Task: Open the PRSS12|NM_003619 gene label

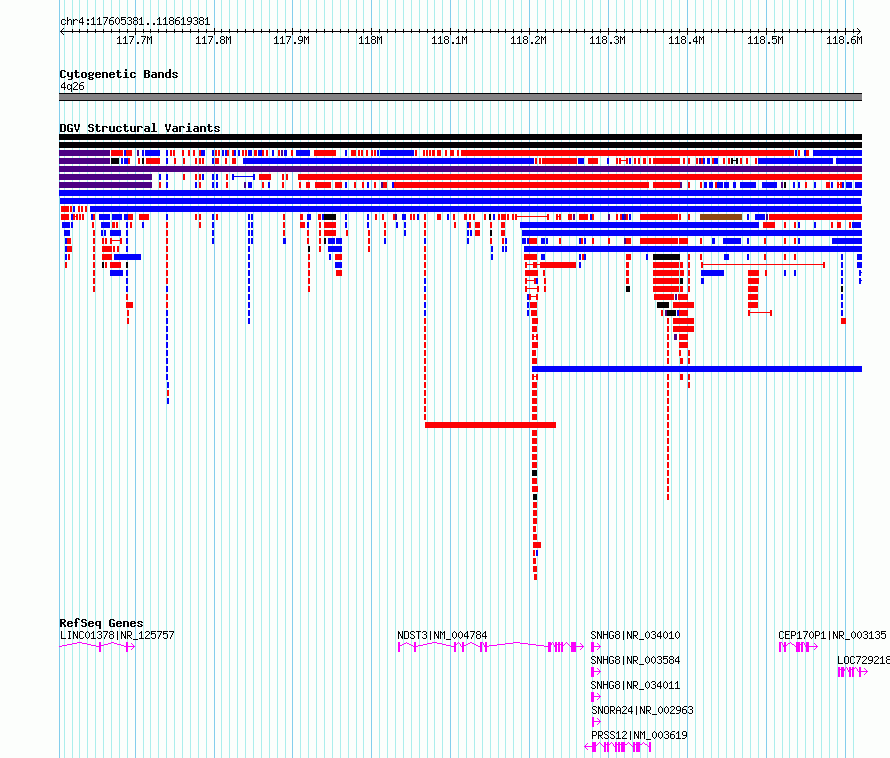Action: click(x=639, y=735)
